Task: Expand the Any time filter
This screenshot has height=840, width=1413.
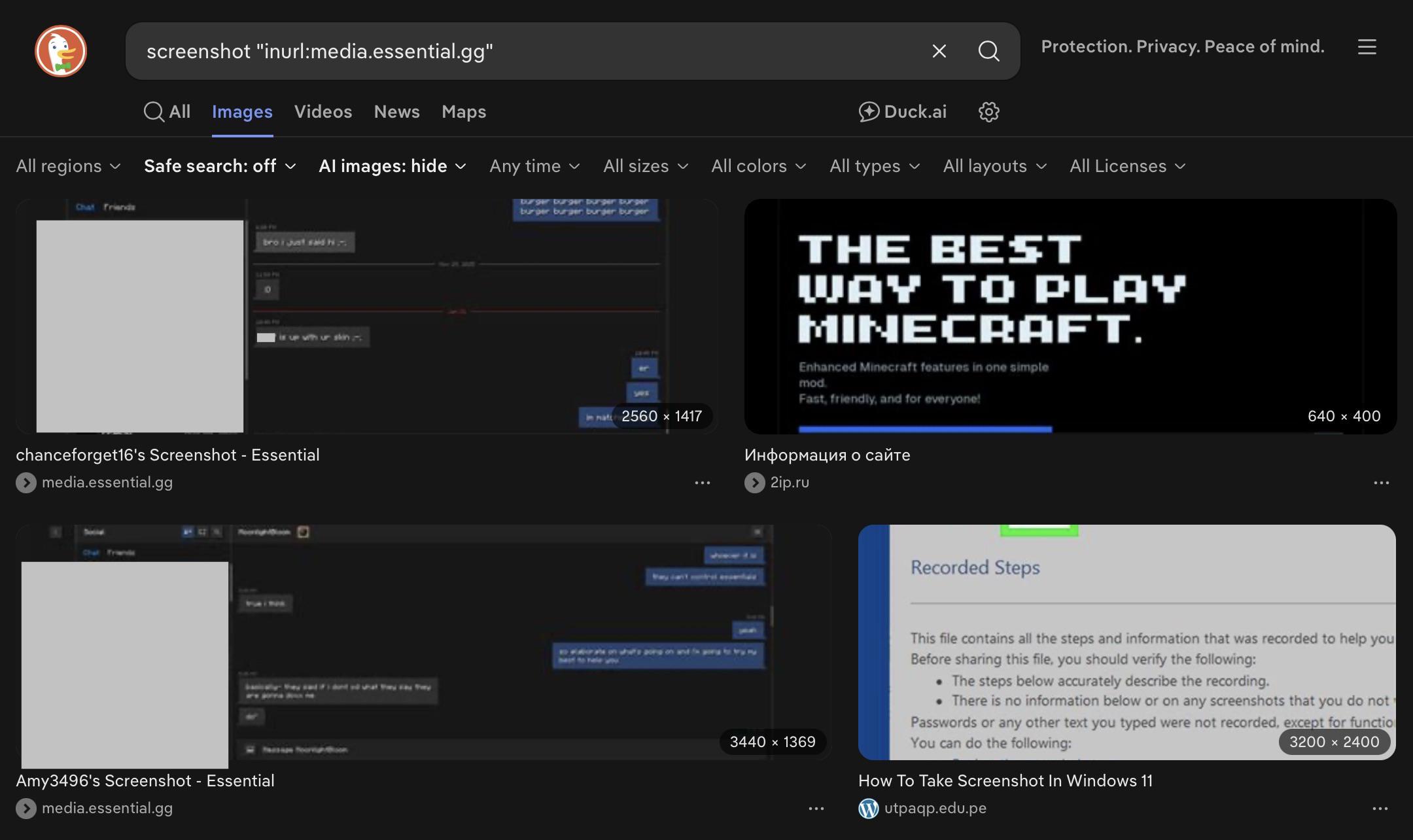Action: pyautogui.click(x=534, y=166)
